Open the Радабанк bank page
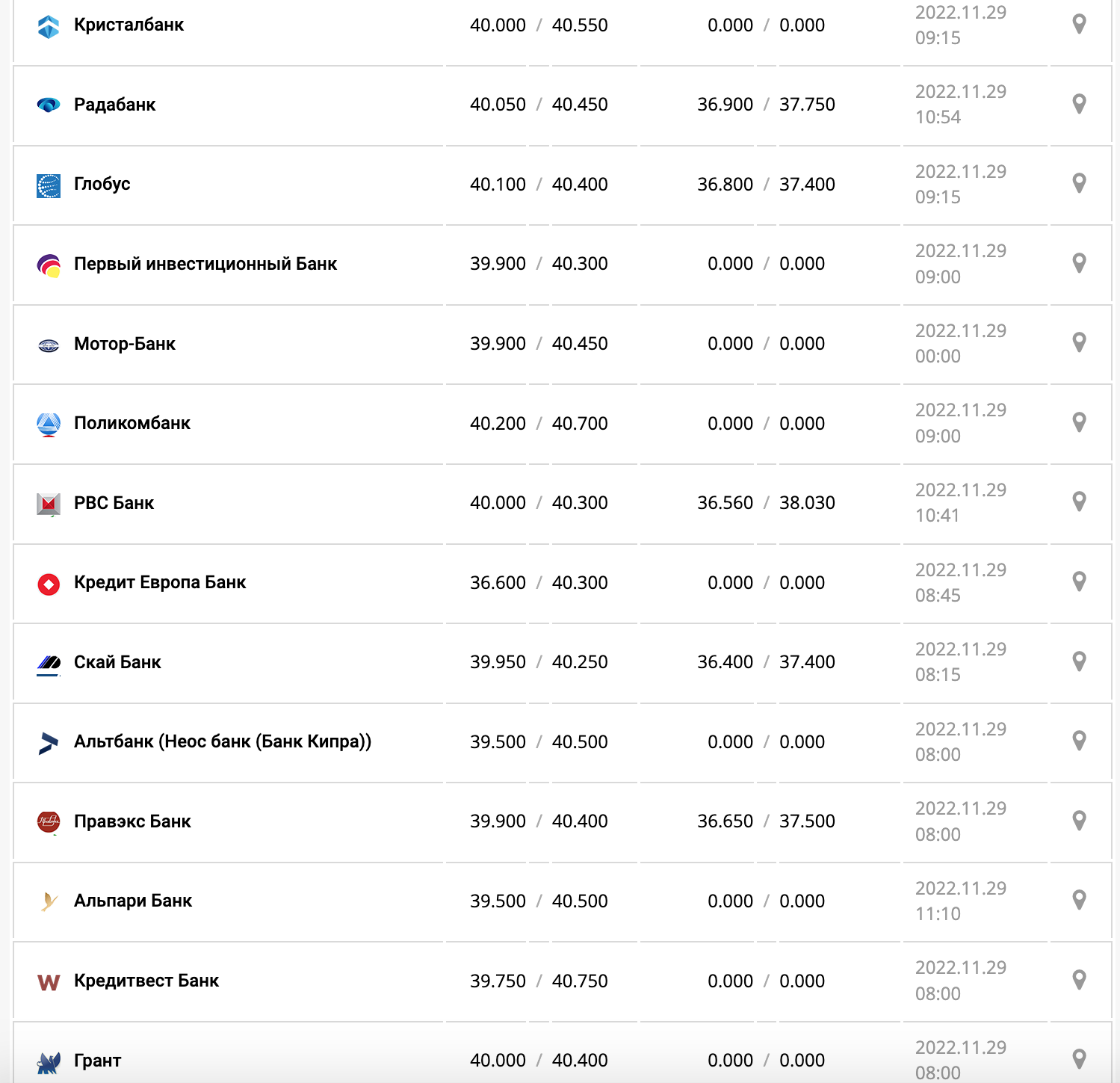 115,105
